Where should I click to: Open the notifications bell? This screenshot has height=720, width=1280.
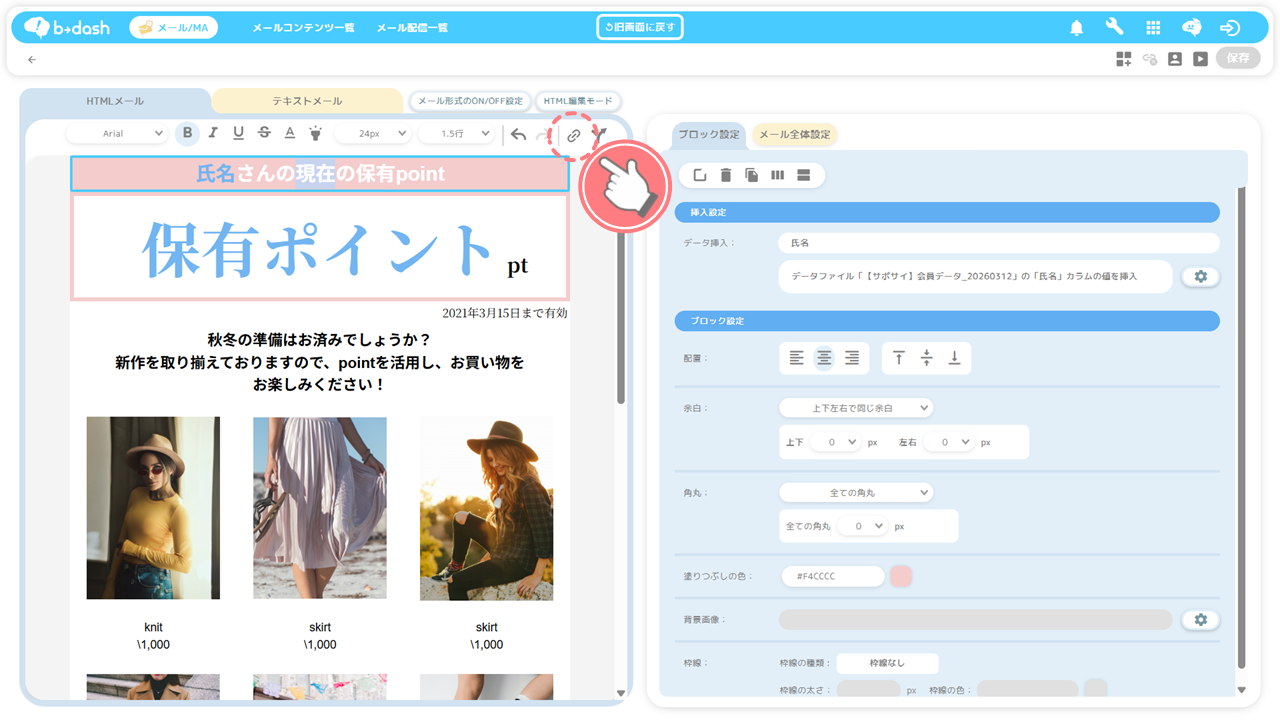[x=1076, y=28]
